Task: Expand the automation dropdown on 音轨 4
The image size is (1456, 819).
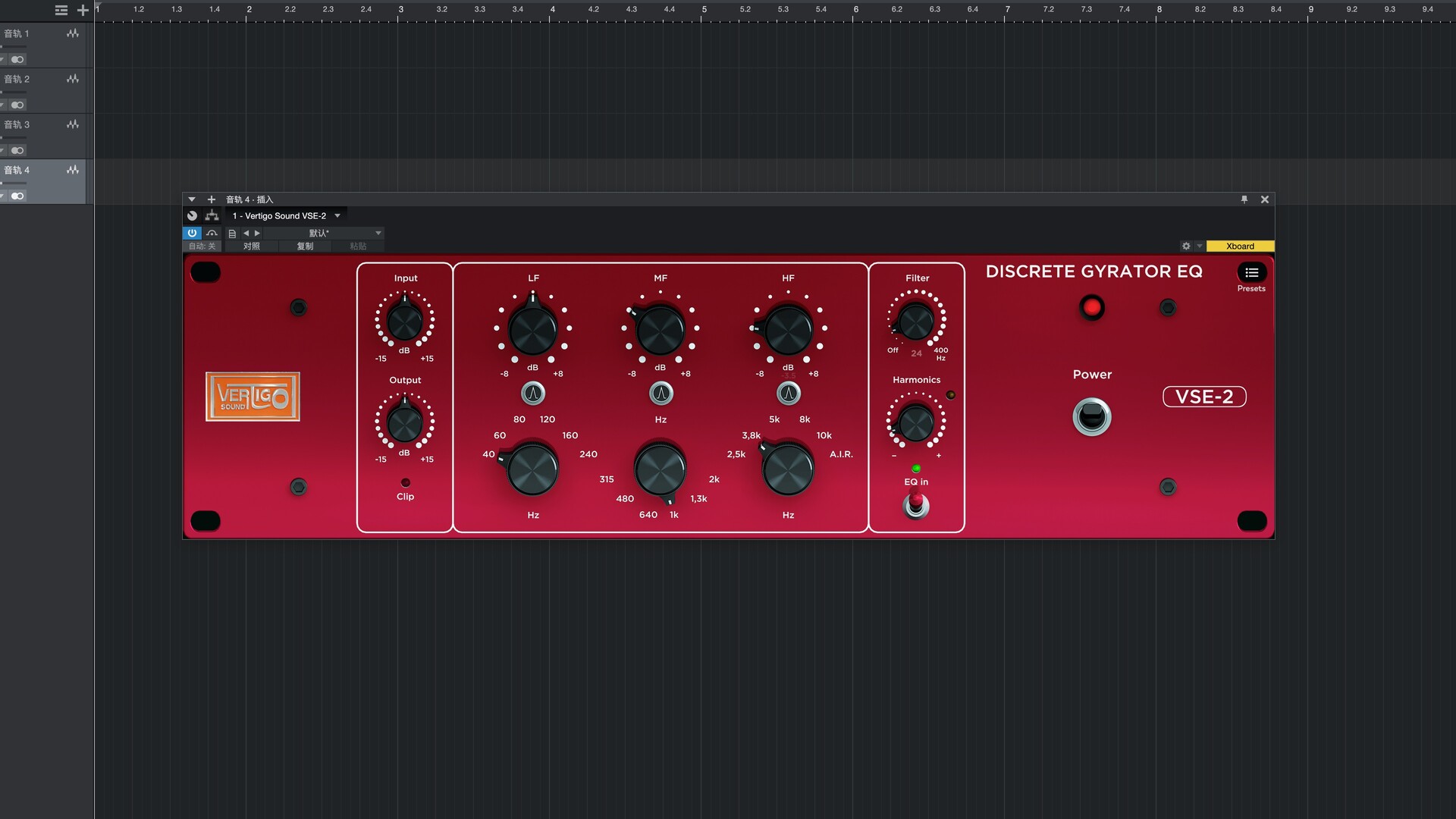Action: click(2, 196)
